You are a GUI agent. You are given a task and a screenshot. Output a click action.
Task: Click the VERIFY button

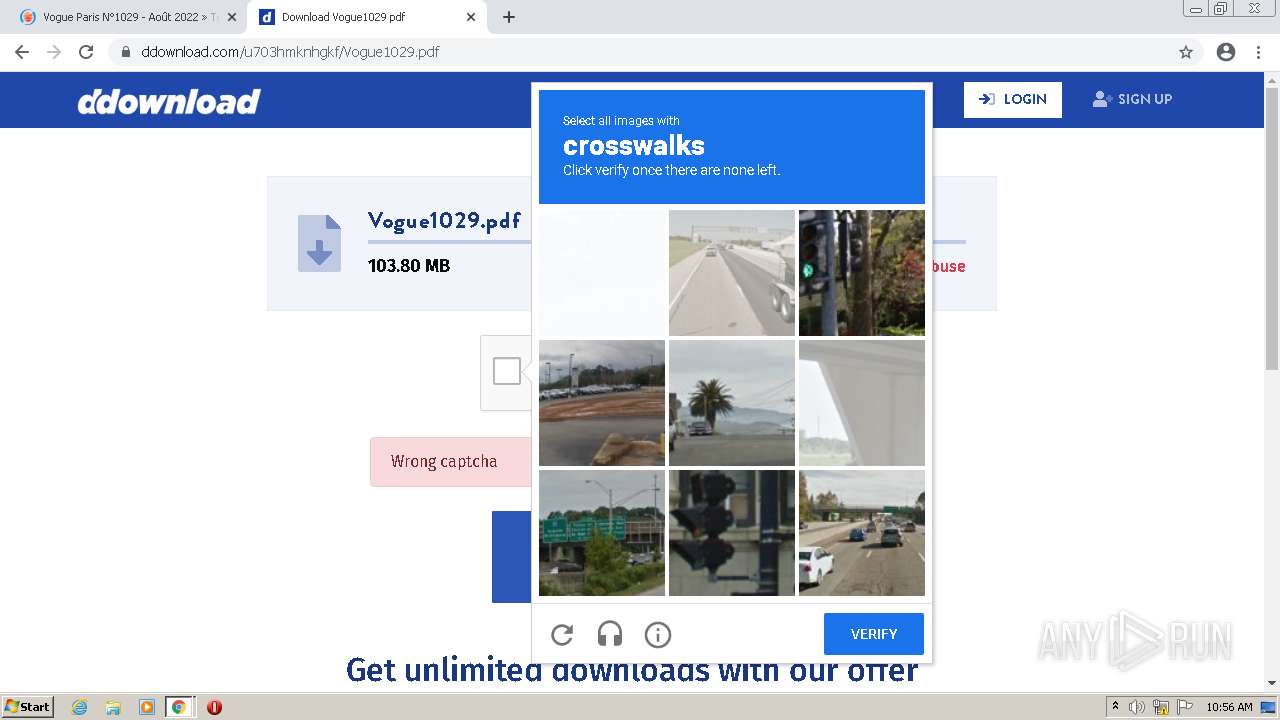(874, 634)
